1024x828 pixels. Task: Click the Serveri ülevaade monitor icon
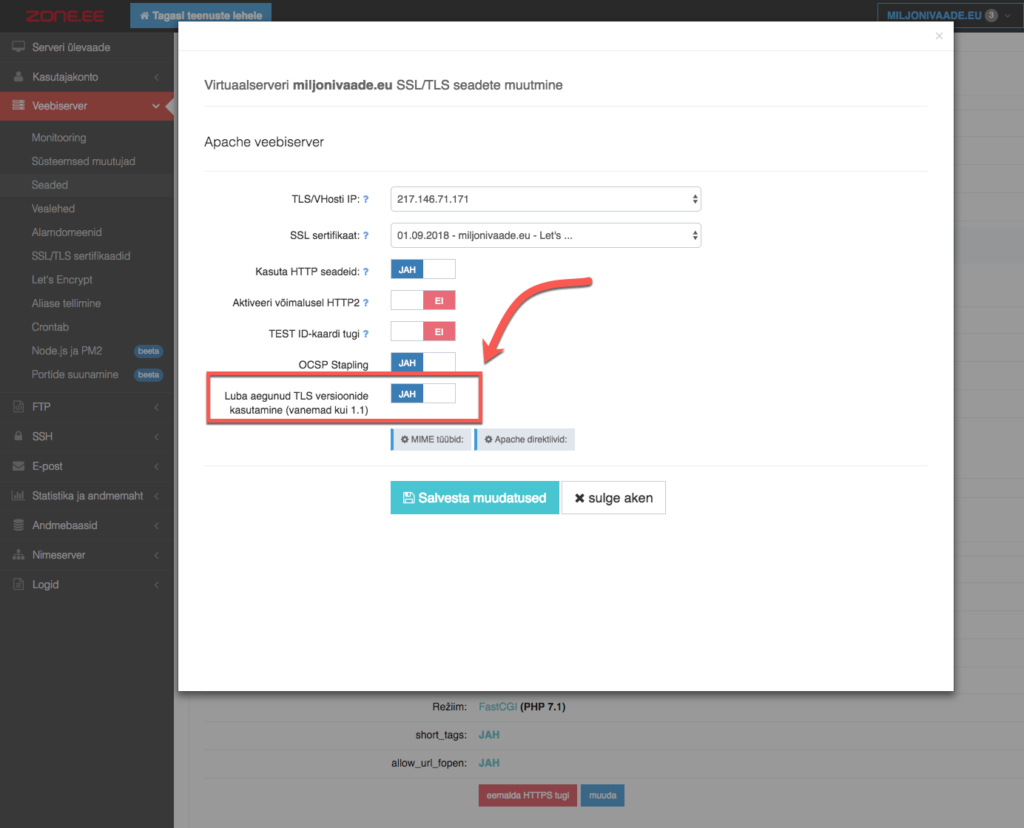click(18, 47)
